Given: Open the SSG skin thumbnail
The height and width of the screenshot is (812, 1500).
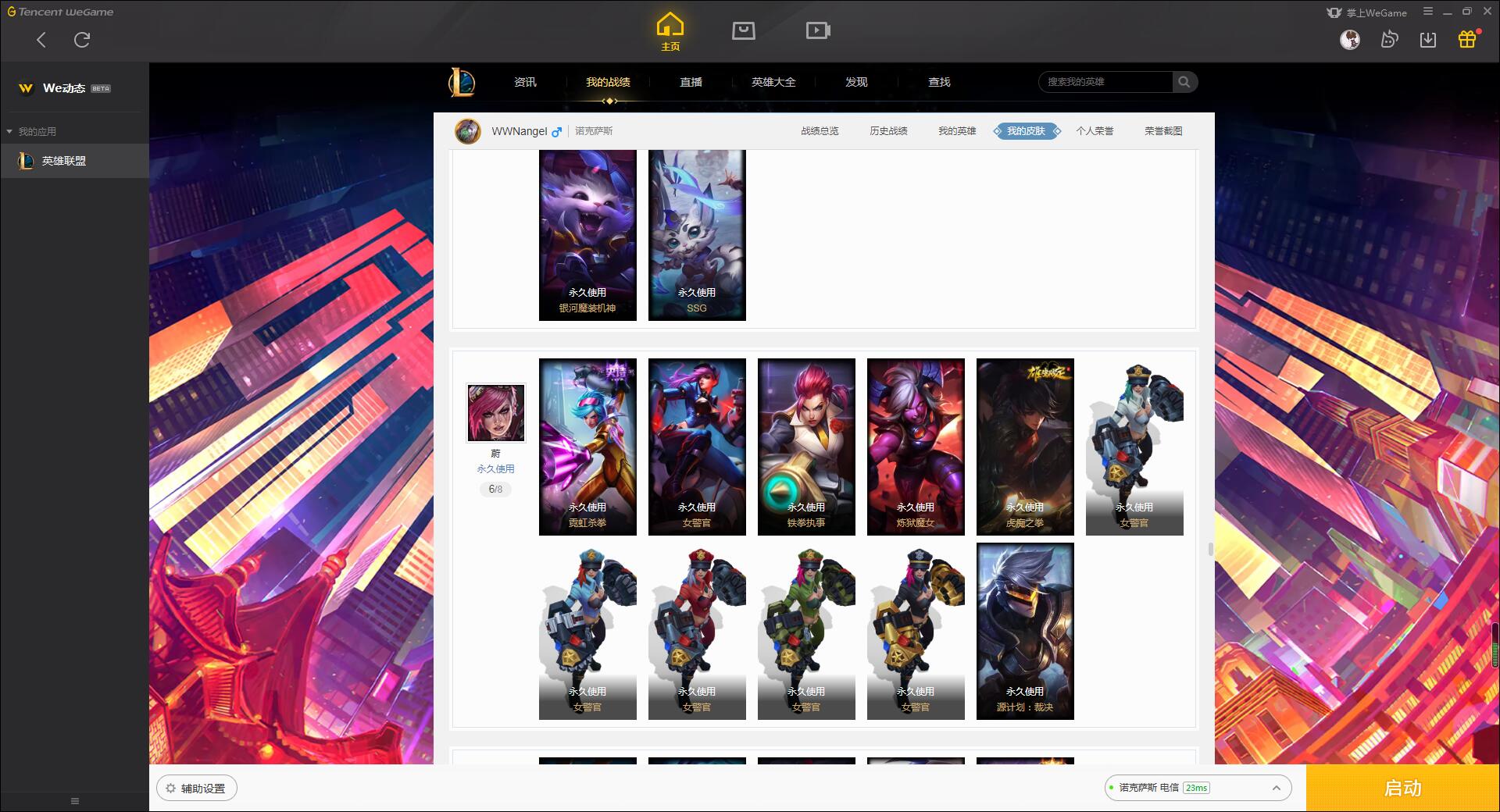Looking at the screenshot, I should tap(697, 235).
